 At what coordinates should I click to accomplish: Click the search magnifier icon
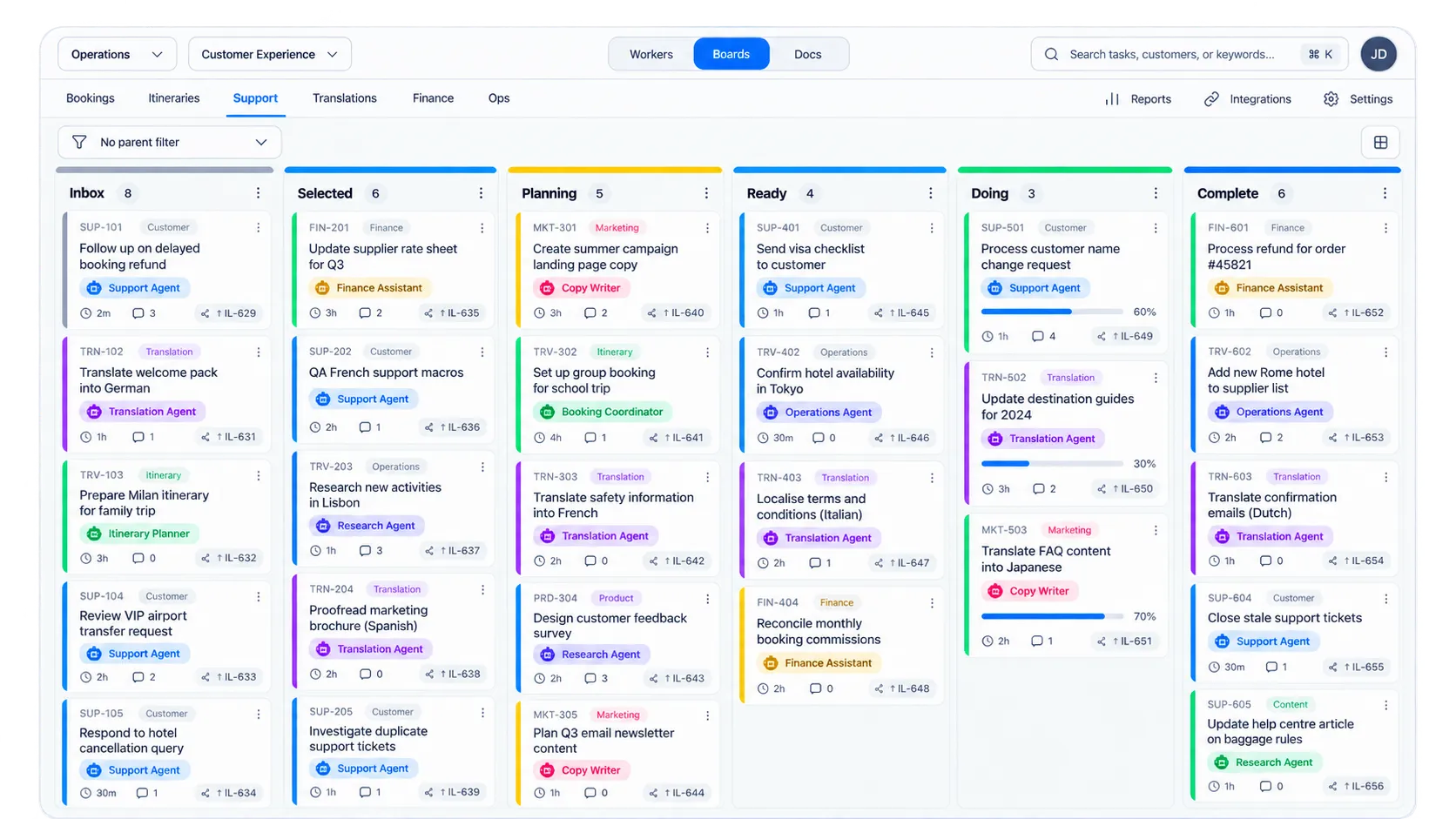[x=1051, y=54]
